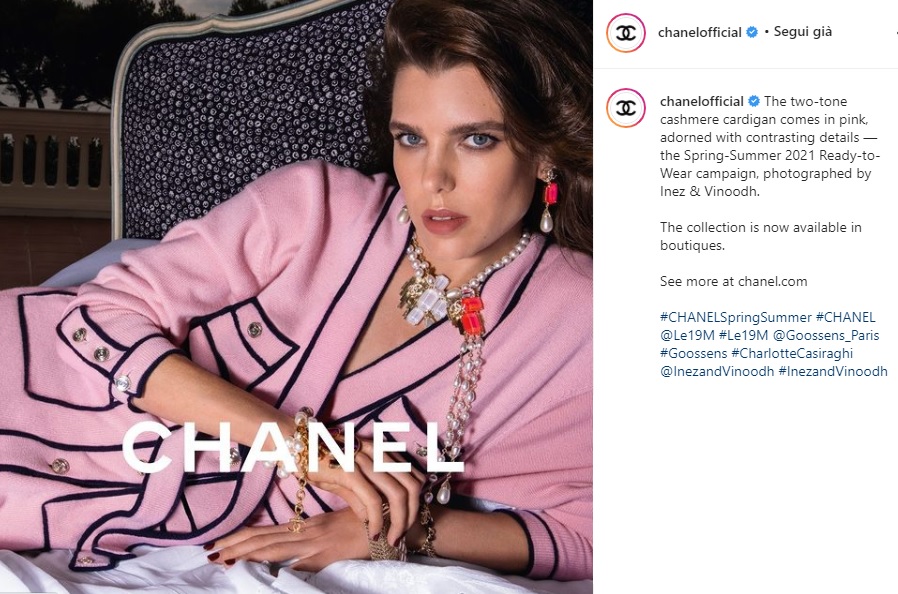Click the Chanel campaign photo
898x594 pixels.
tap(296, 297)
